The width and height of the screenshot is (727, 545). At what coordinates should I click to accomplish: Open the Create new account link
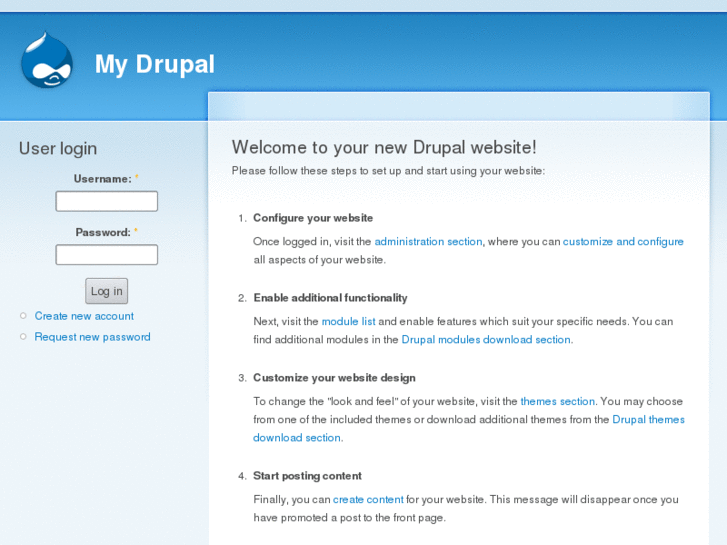(x=84, y=316)
